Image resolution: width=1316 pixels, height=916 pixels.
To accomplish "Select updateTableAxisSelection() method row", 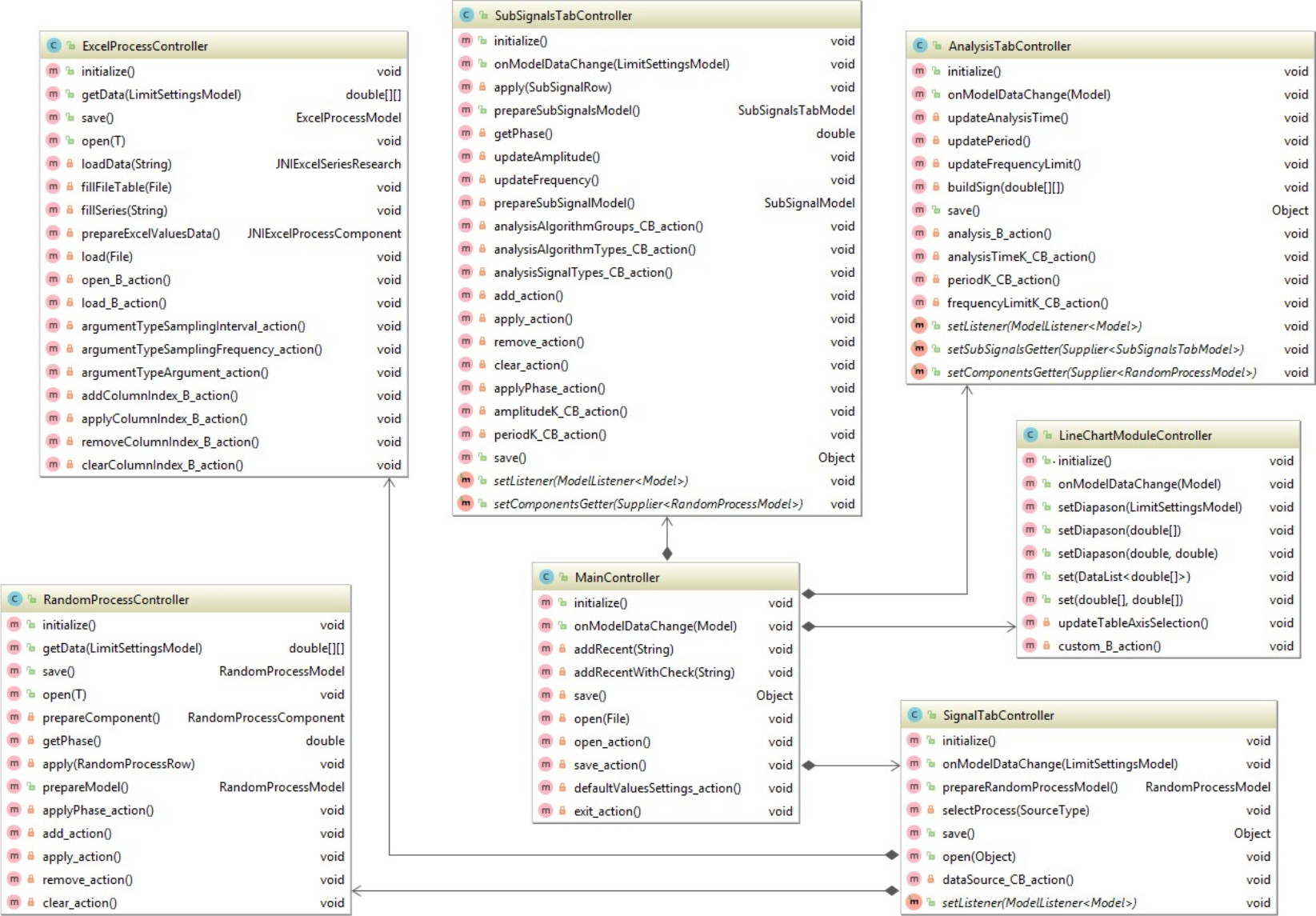I will pyautogui.click(x=1132, y=623).
